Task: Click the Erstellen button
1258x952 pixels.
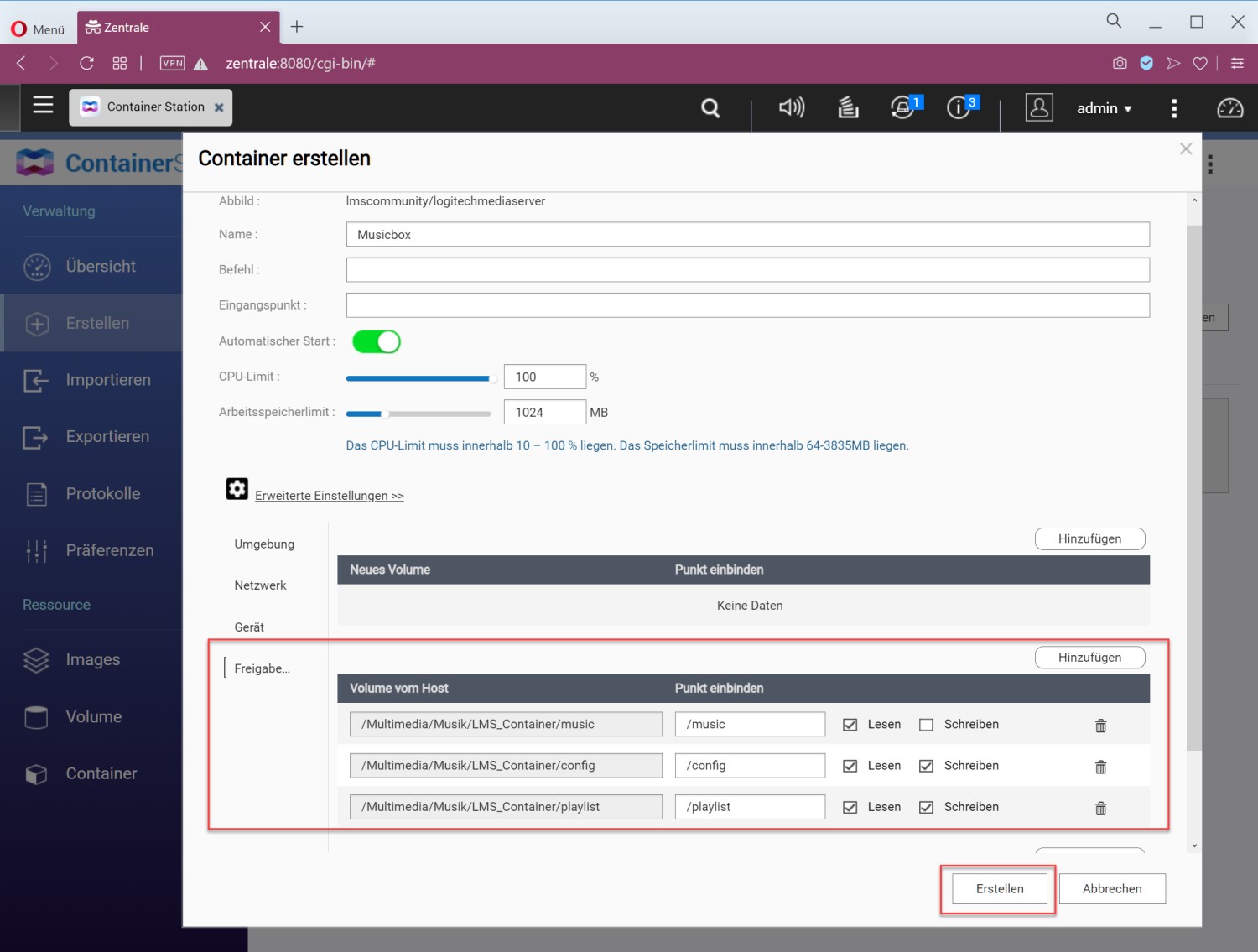Action: point(1000,889)
